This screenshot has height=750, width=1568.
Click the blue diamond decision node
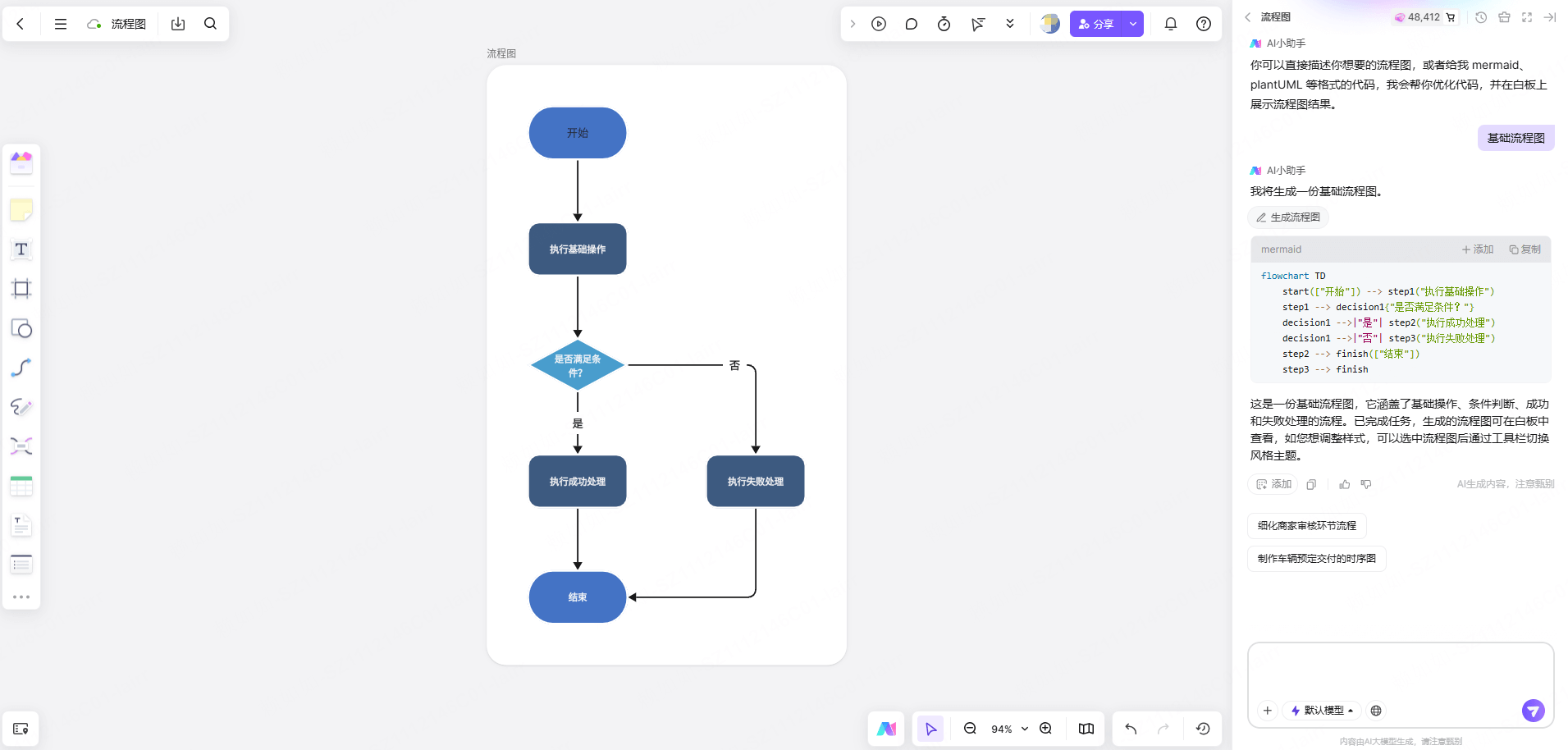578,365
